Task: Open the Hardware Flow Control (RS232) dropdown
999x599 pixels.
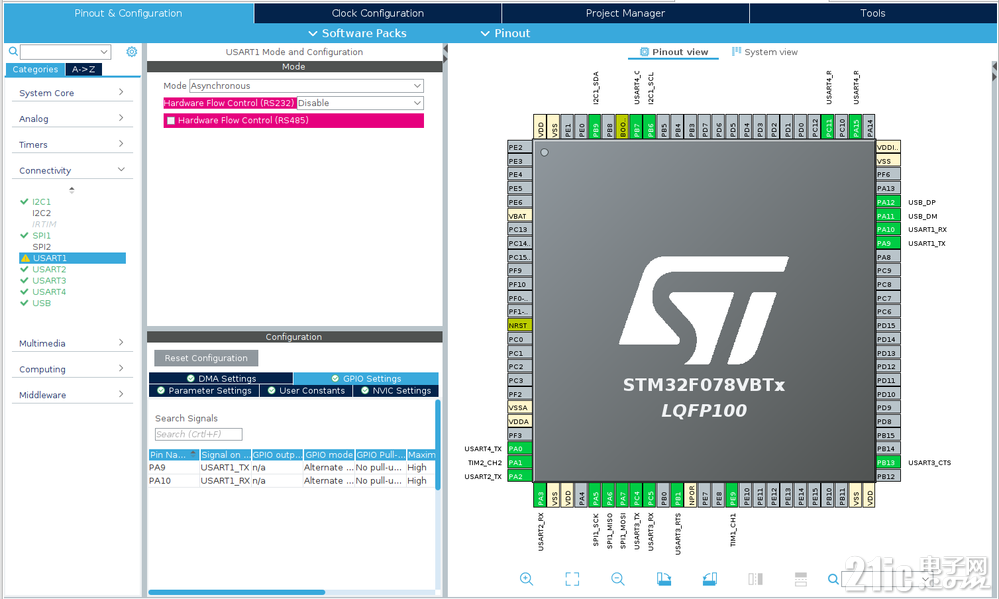Action: (x=360, y=103)
